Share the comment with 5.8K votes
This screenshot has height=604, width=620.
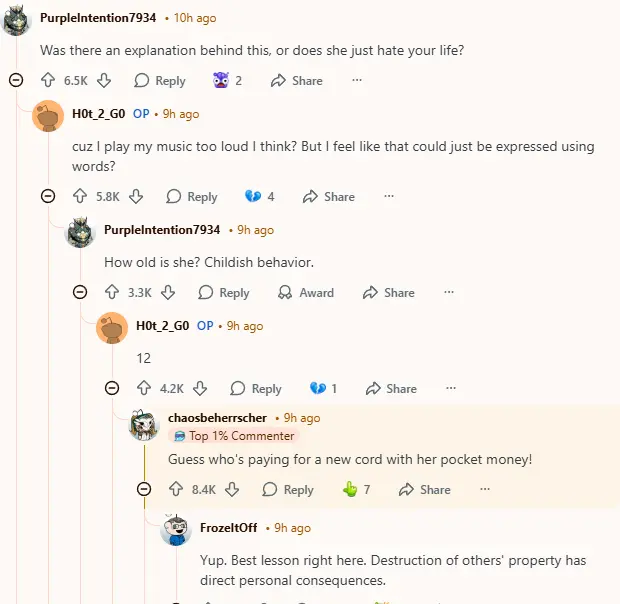point(328,197)
